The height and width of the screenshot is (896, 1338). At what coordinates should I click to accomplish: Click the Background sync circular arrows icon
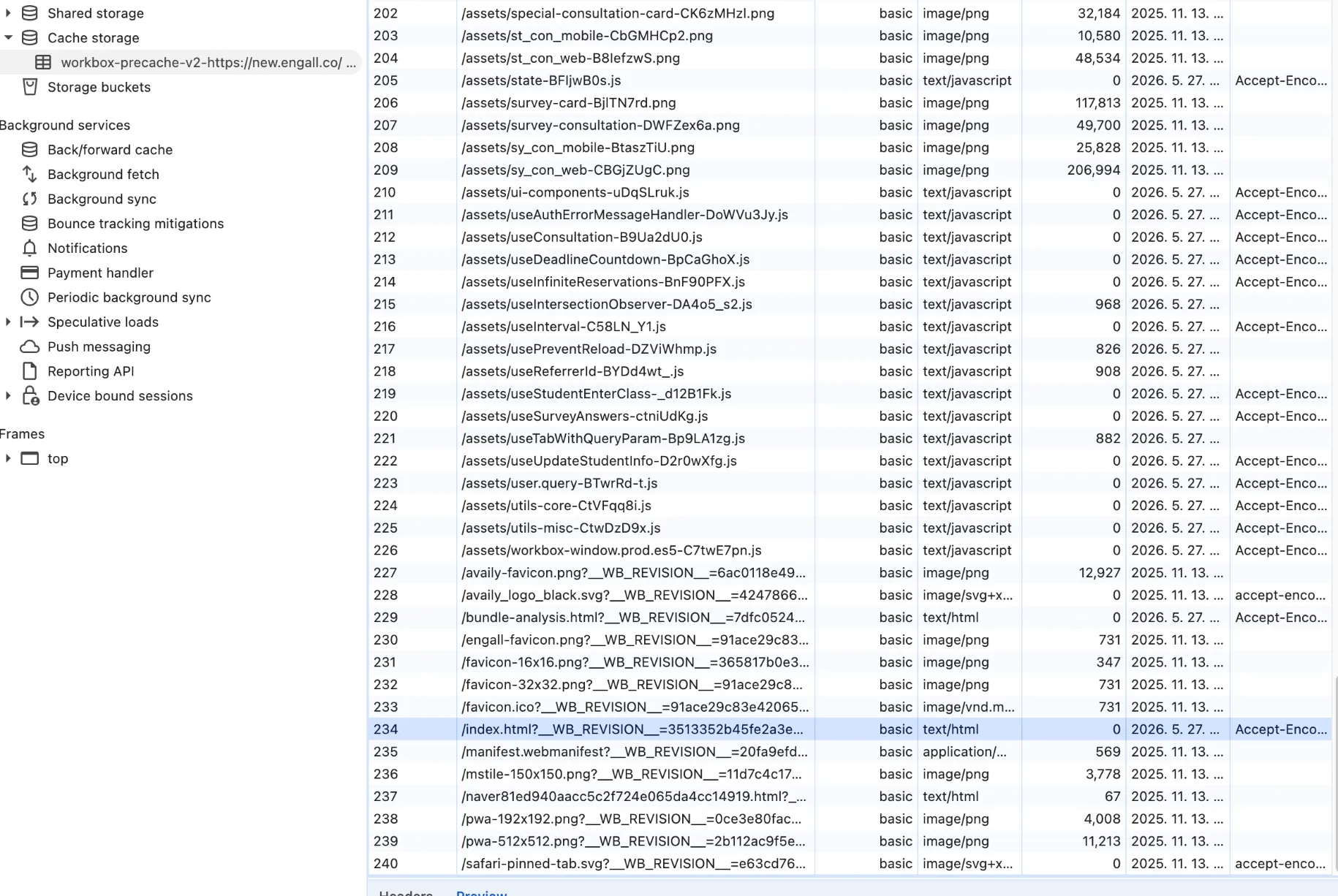(29, 199)
